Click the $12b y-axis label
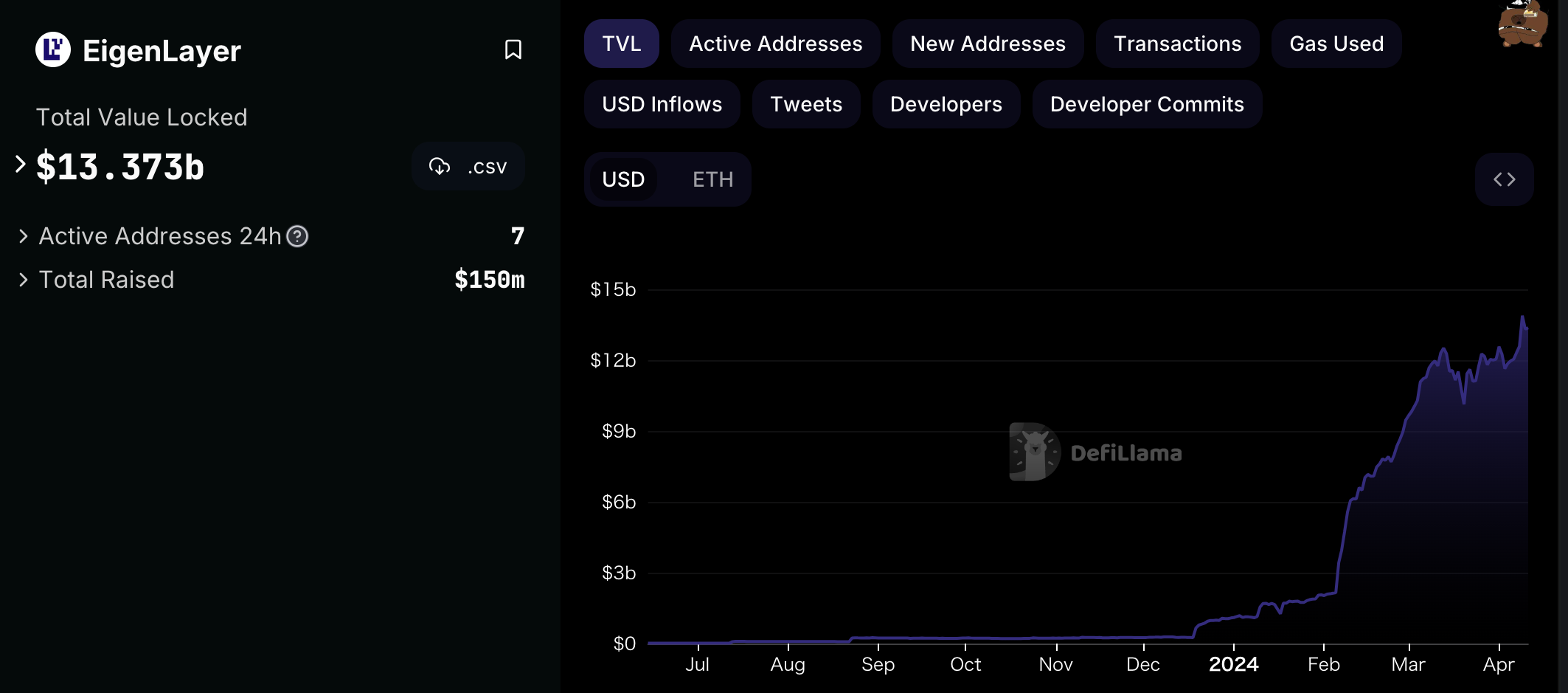The height and width of the screenshot is (693, 1568). tap(613, 360)
